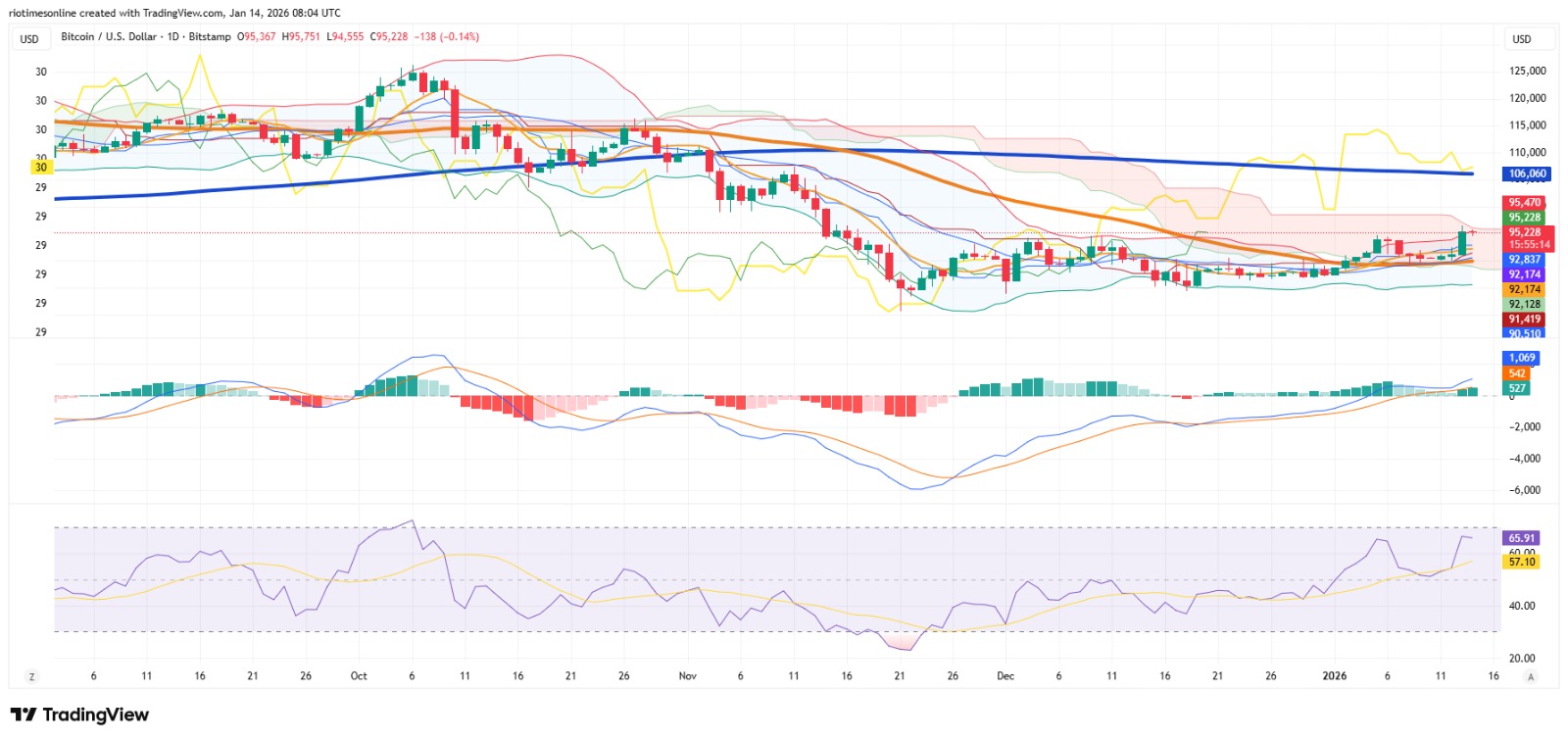Click the blue 92,837 price label

(x=1524, y=260)
